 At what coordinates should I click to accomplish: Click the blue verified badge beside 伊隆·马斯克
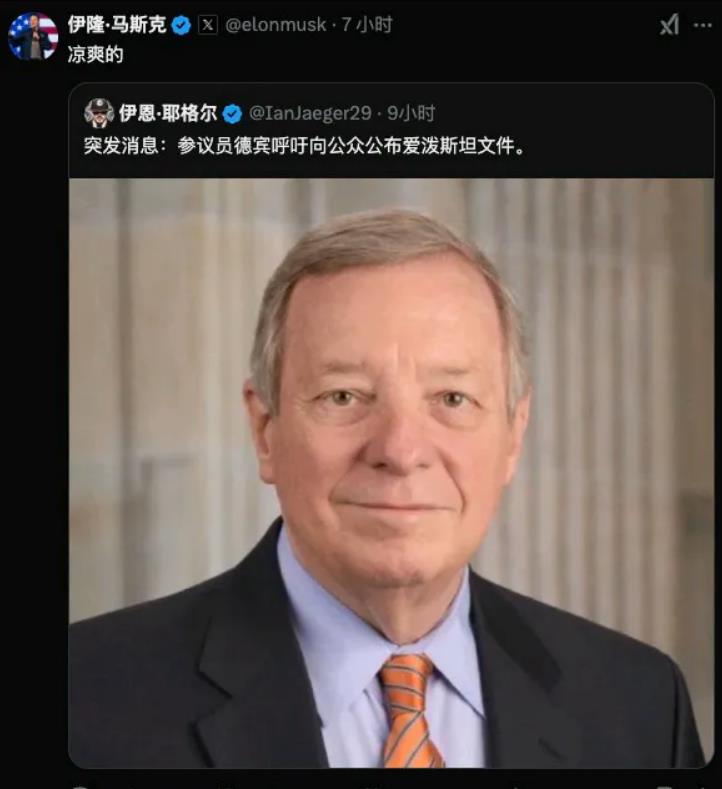pyautogui.click(x=181, y=25)
